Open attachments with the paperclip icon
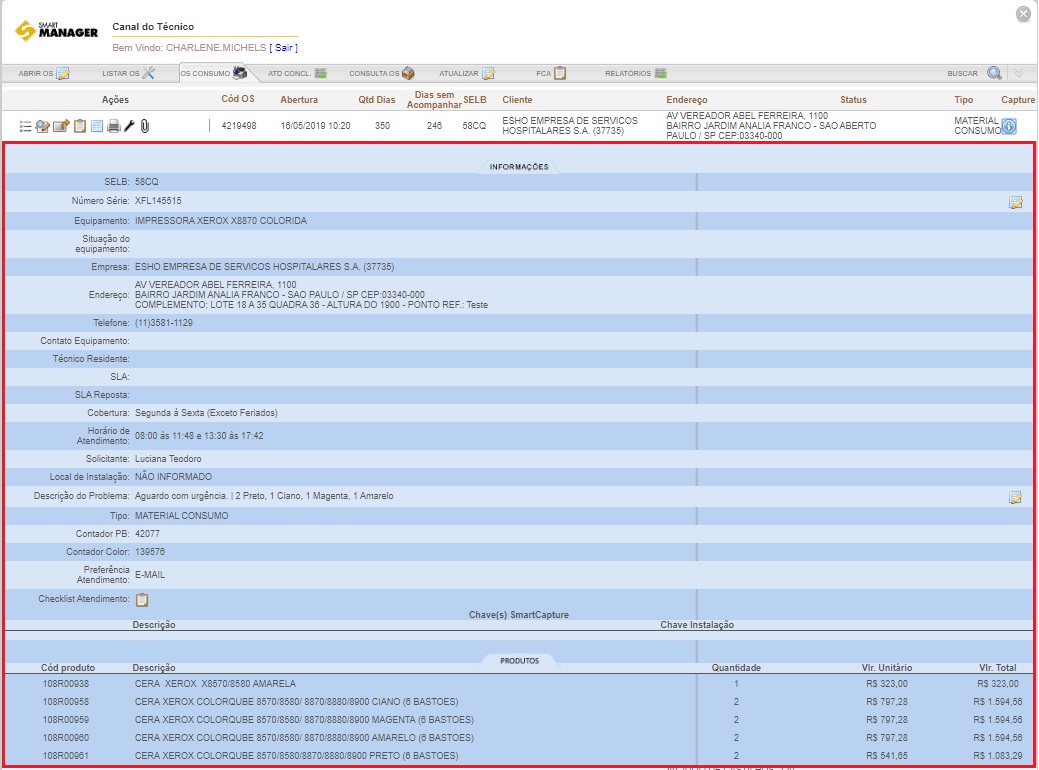The image size is (1039, 770). 145,126
